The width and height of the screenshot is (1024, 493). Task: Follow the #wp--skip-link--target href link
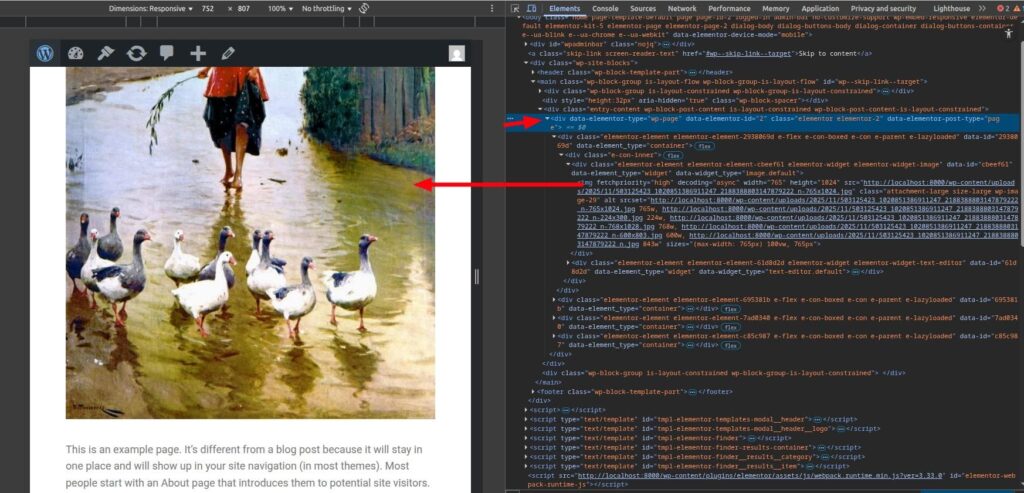click(x=749, y=54)
